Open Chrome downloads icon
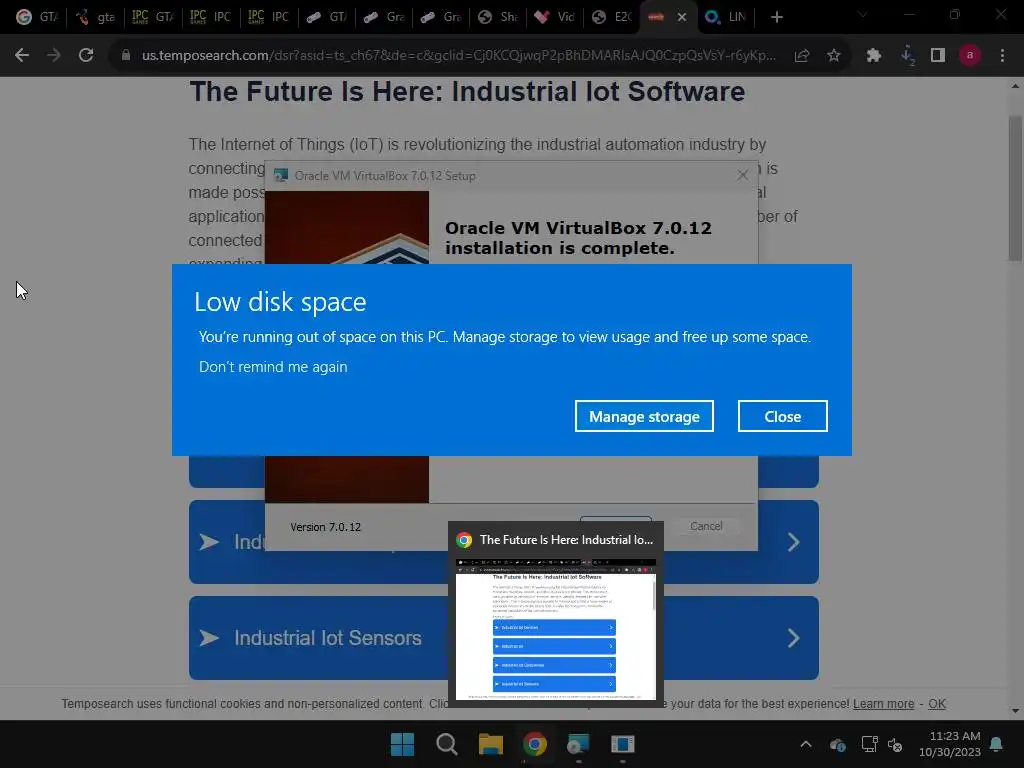Screen dimensions: 1024x768 907,56
